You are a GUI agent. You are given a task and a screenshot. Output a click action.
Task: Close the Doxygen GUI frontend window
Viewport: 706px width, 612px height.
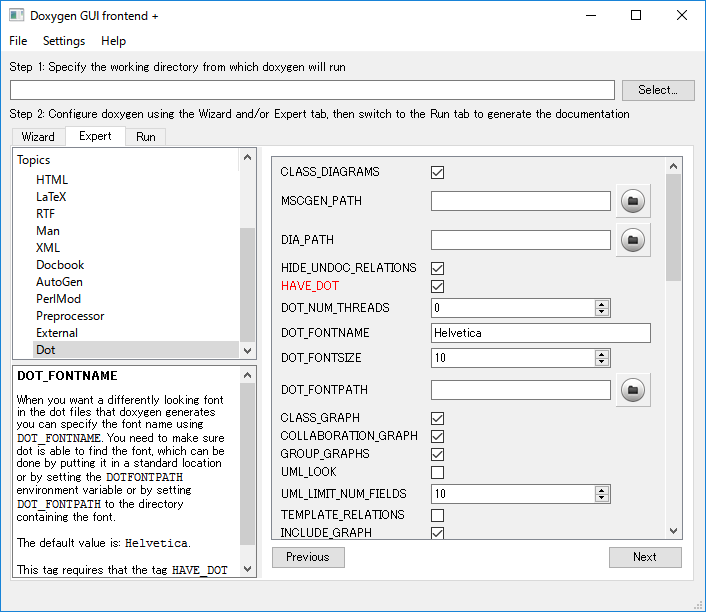pos(682,15)
